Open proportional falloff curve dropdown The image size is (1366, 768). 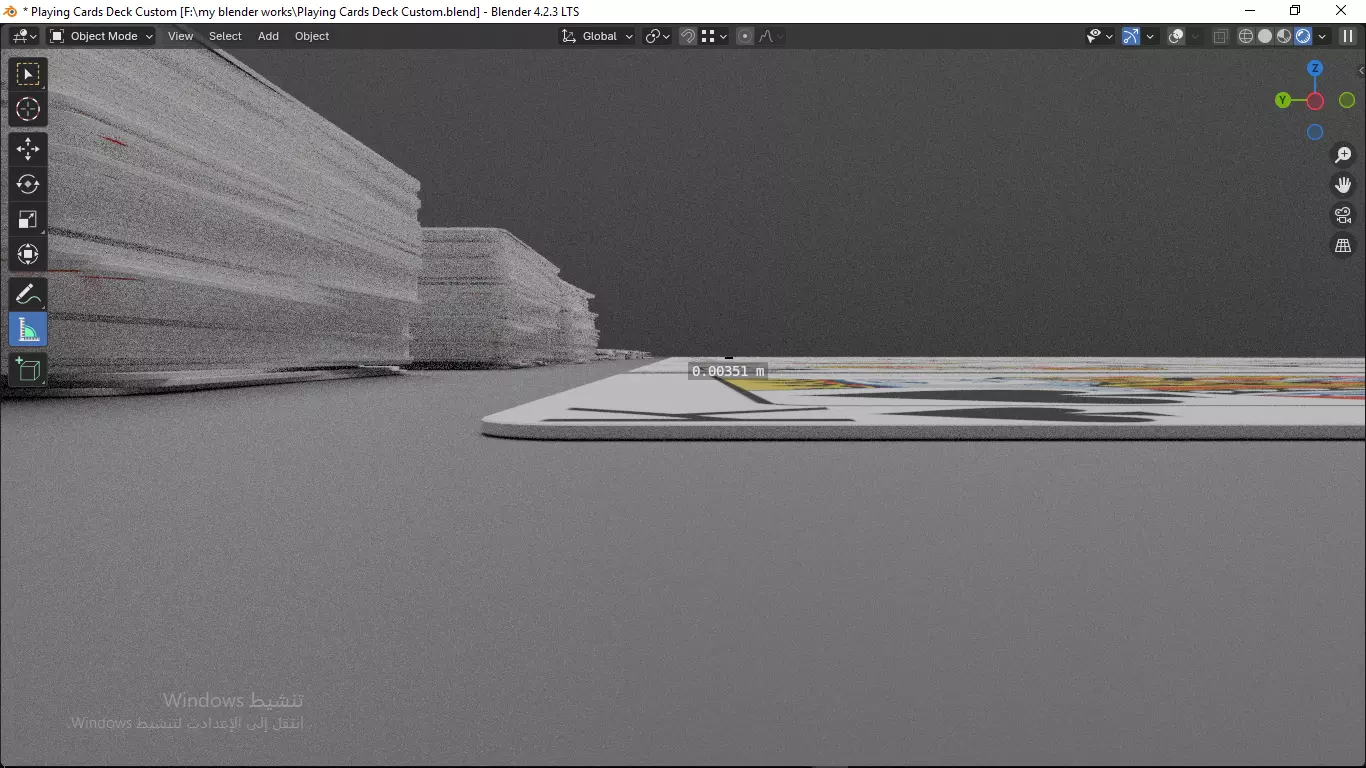770,36
